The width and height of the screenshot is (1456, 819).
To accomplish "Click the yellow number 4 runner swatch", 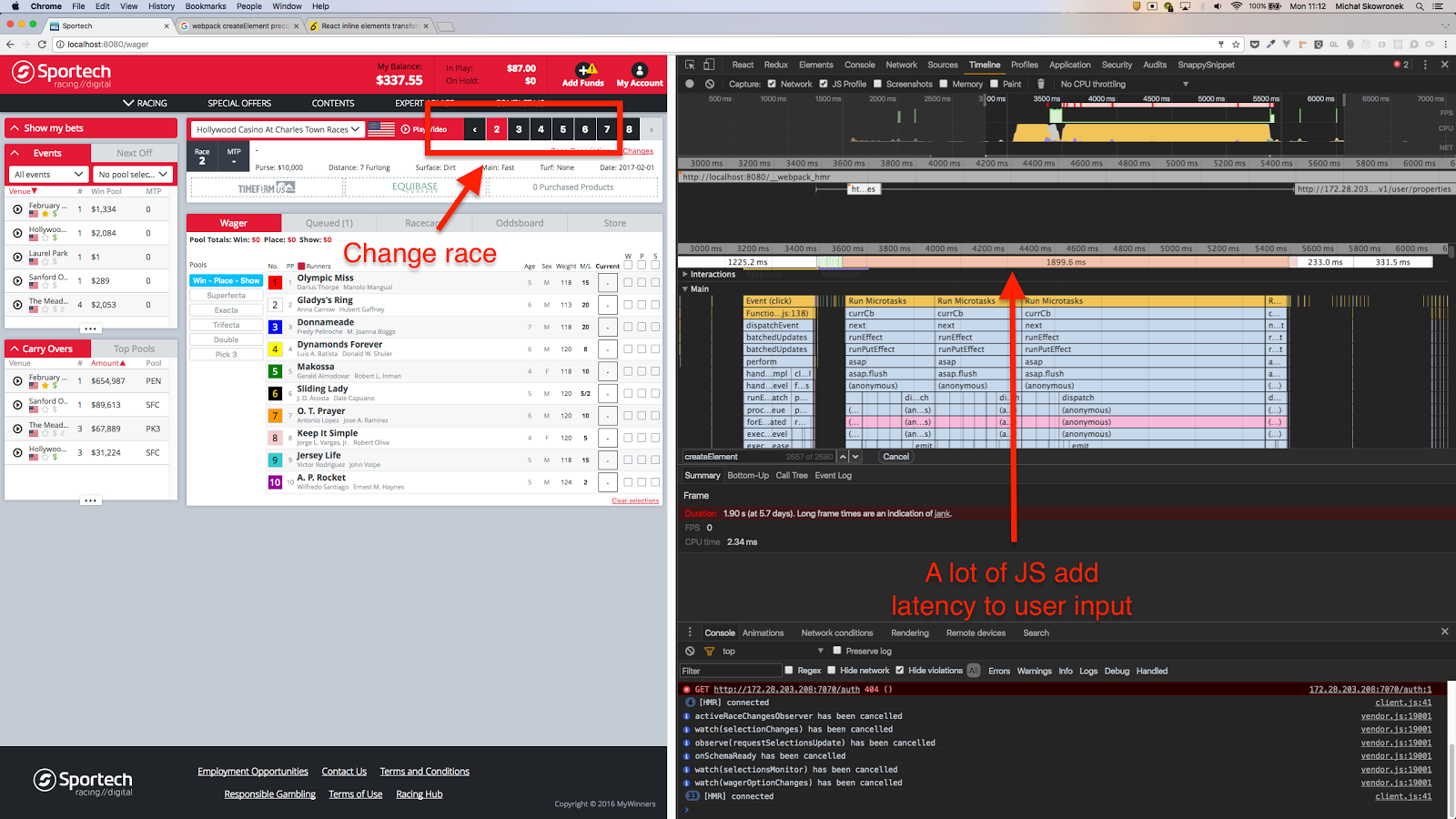I will point(275,349).
